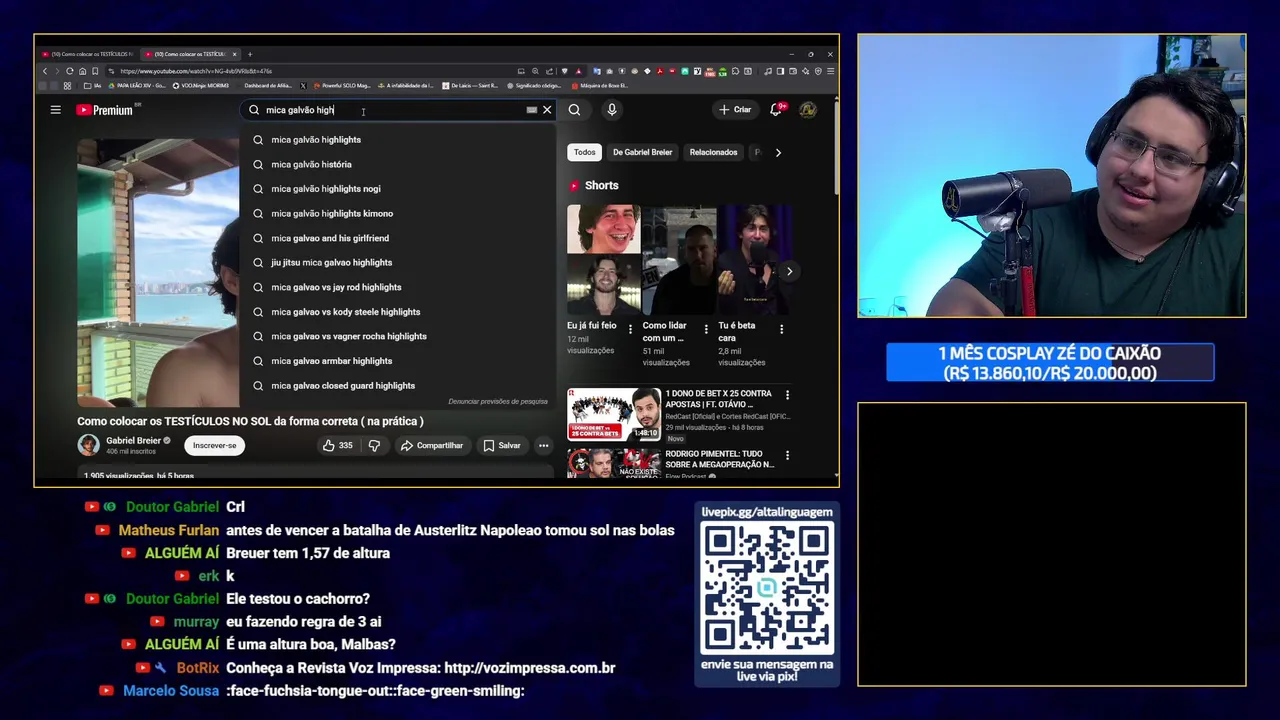
Task: Click Denunciar previsões de pesquisa link
Action: (498, 401)
